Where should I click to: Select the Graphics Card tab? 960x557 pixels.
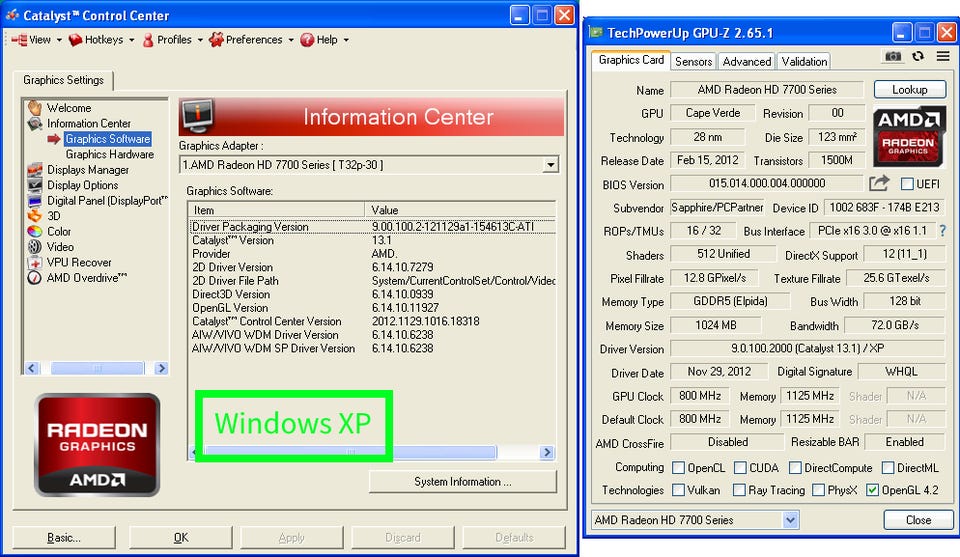click(x=631, y=60)
